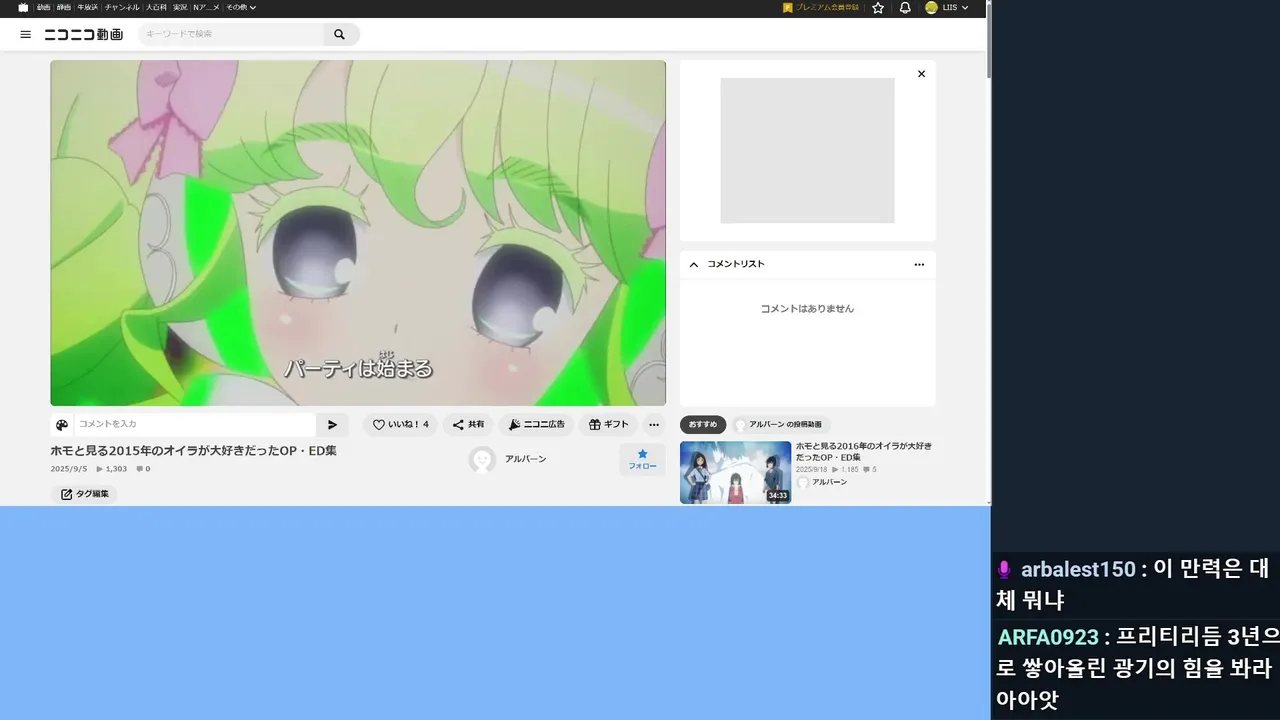Open the star favorites icon in header
1280x720 pixels.
coord(878,7)
